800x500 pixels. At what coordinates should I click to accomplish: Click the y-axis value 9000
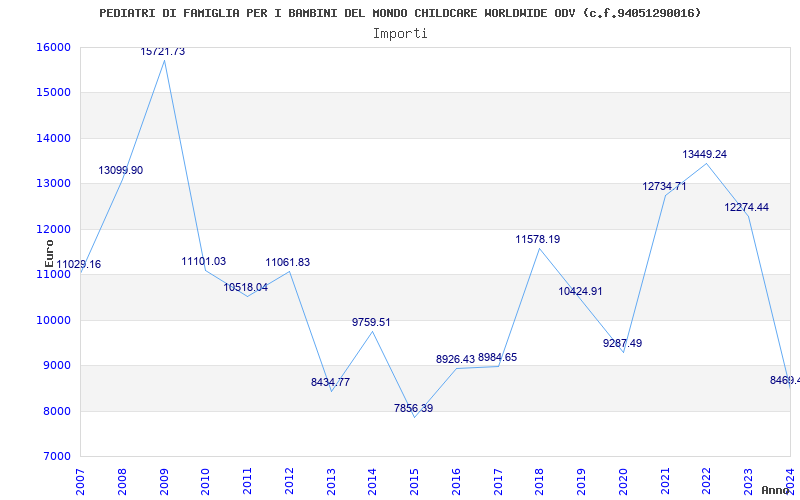click(56, 366)
